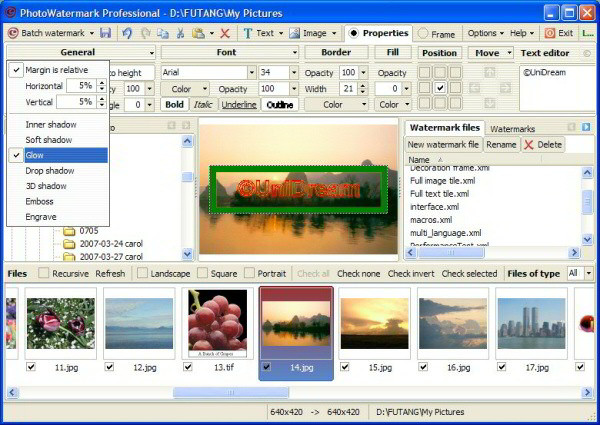Open the font size 34 dropdown
This screenshot has height=425, width=600.
point(293,72)
